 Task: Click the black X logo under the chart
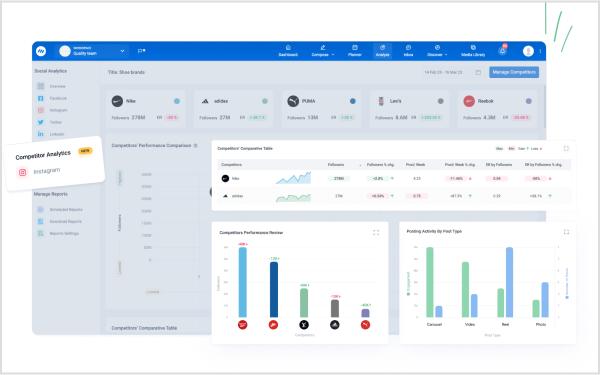(x=304, y=325)
